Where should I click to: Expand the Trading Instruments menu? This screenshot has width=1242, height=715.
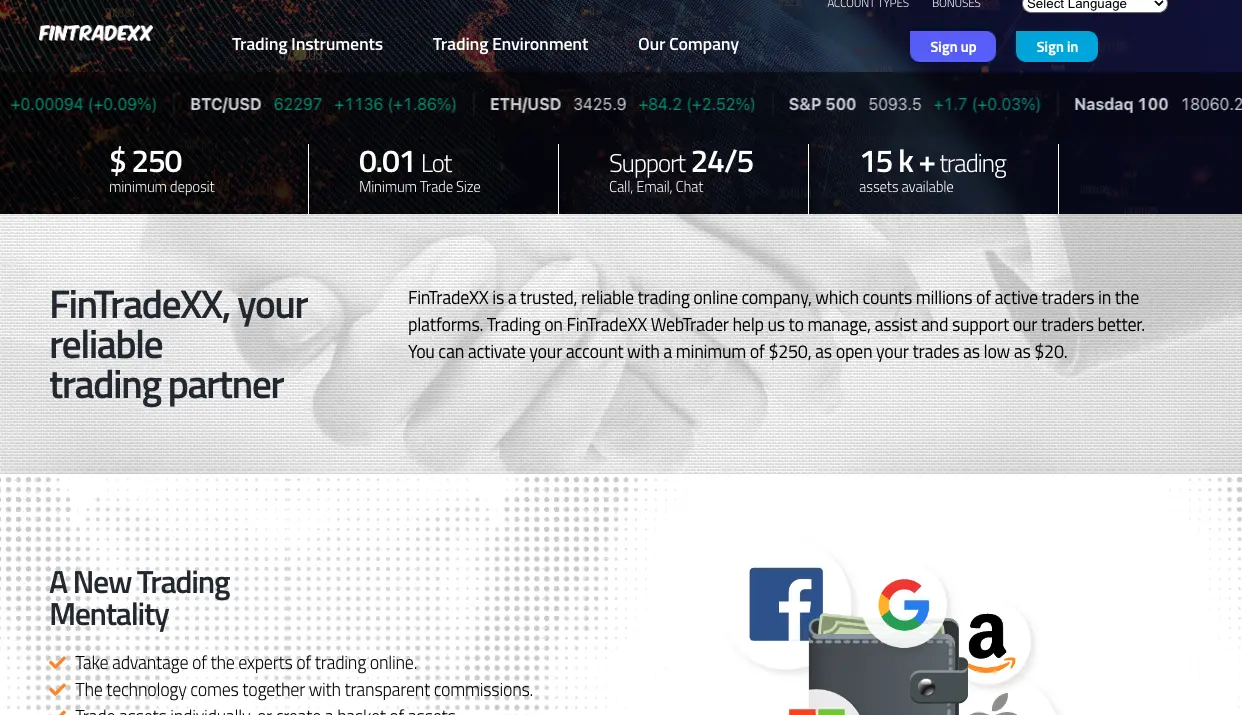point(307,44)
